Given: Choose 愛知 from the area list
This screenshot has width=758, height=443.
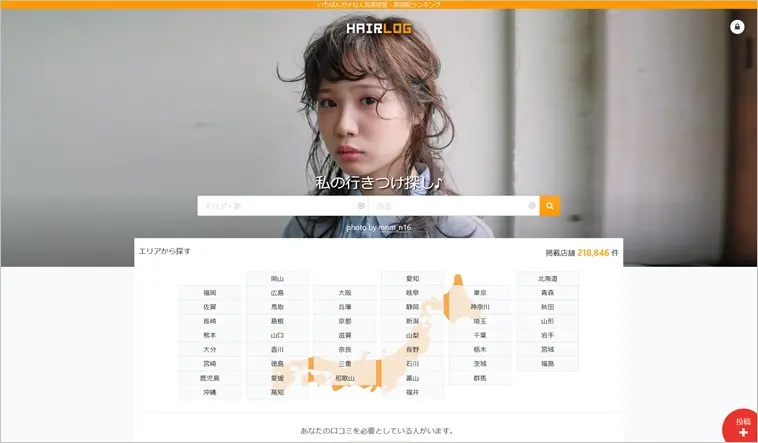Looking at the screenshot, I should point(412,279).
